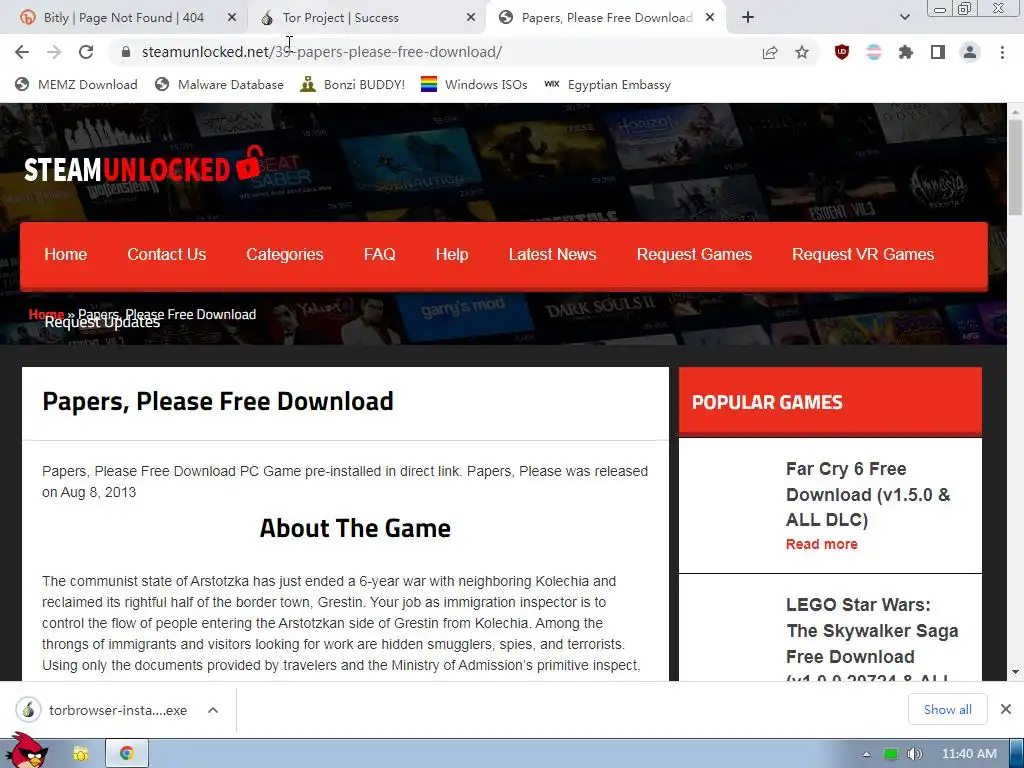The width and height of the screenshot is (1024, 768).
Task: Open FAQ in site menu
Action: 379,255
